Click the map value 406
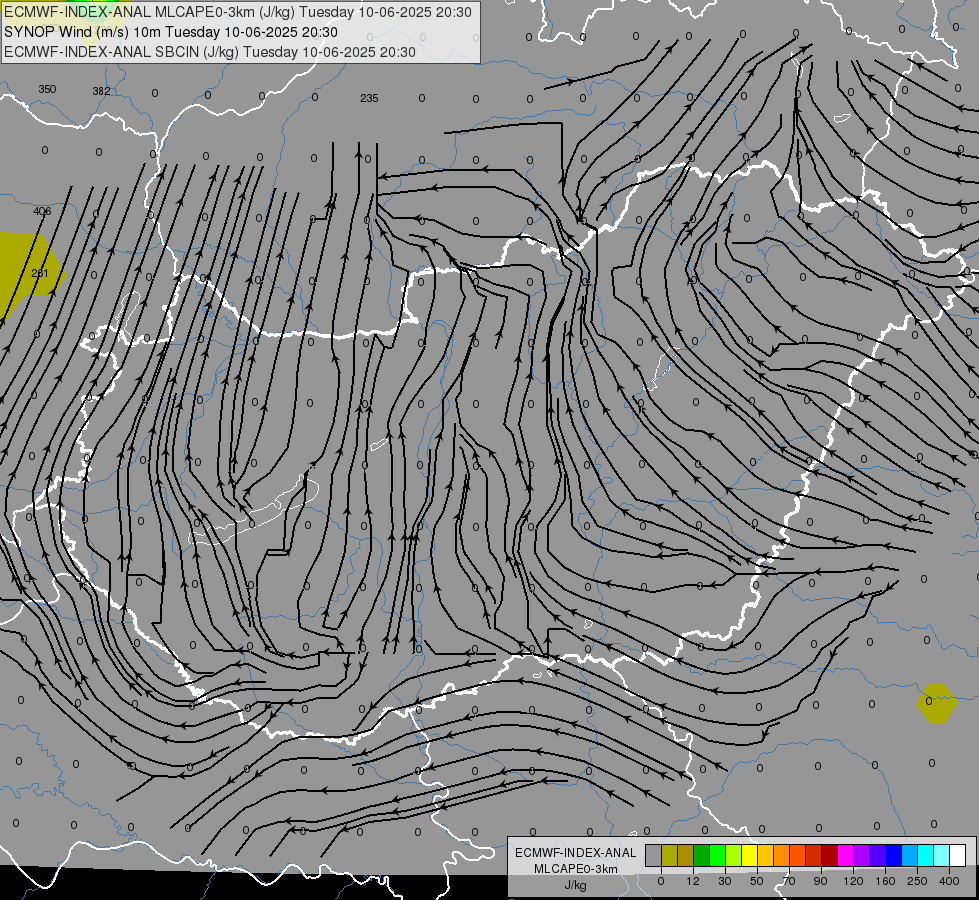The image size is (979, 900). (42, 211)
